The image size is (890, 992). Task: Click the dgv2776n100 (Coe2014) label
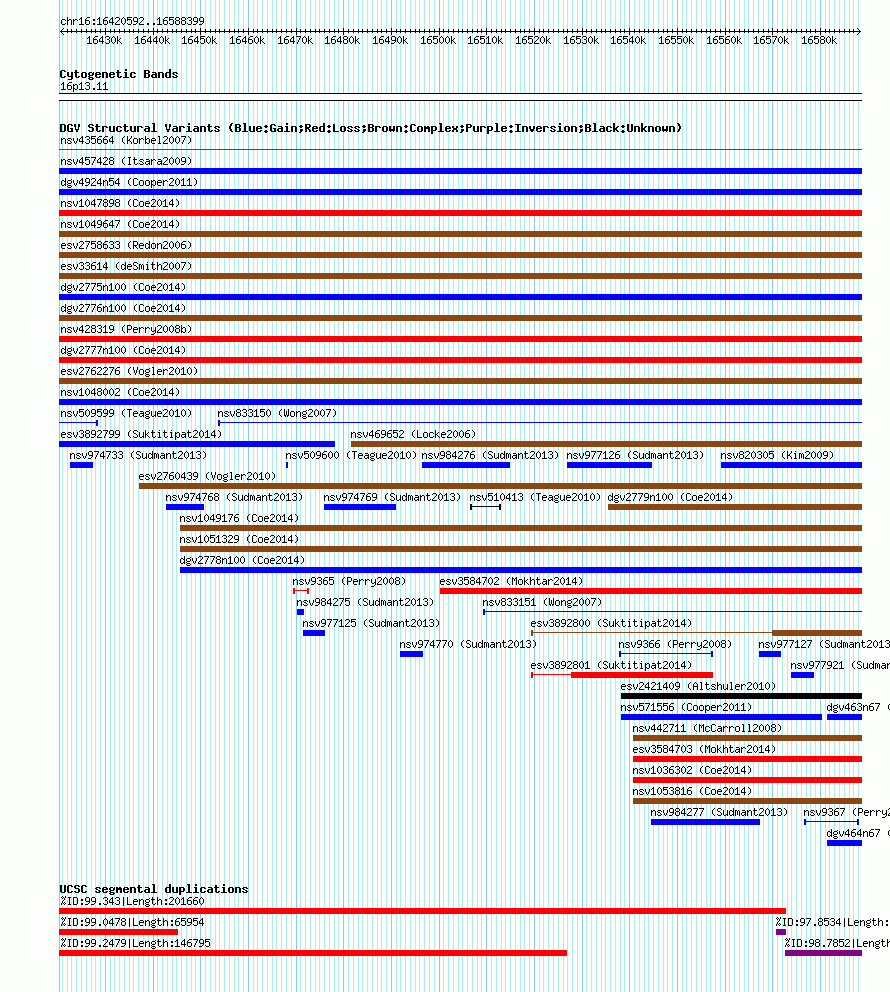(x=123, y=308)
